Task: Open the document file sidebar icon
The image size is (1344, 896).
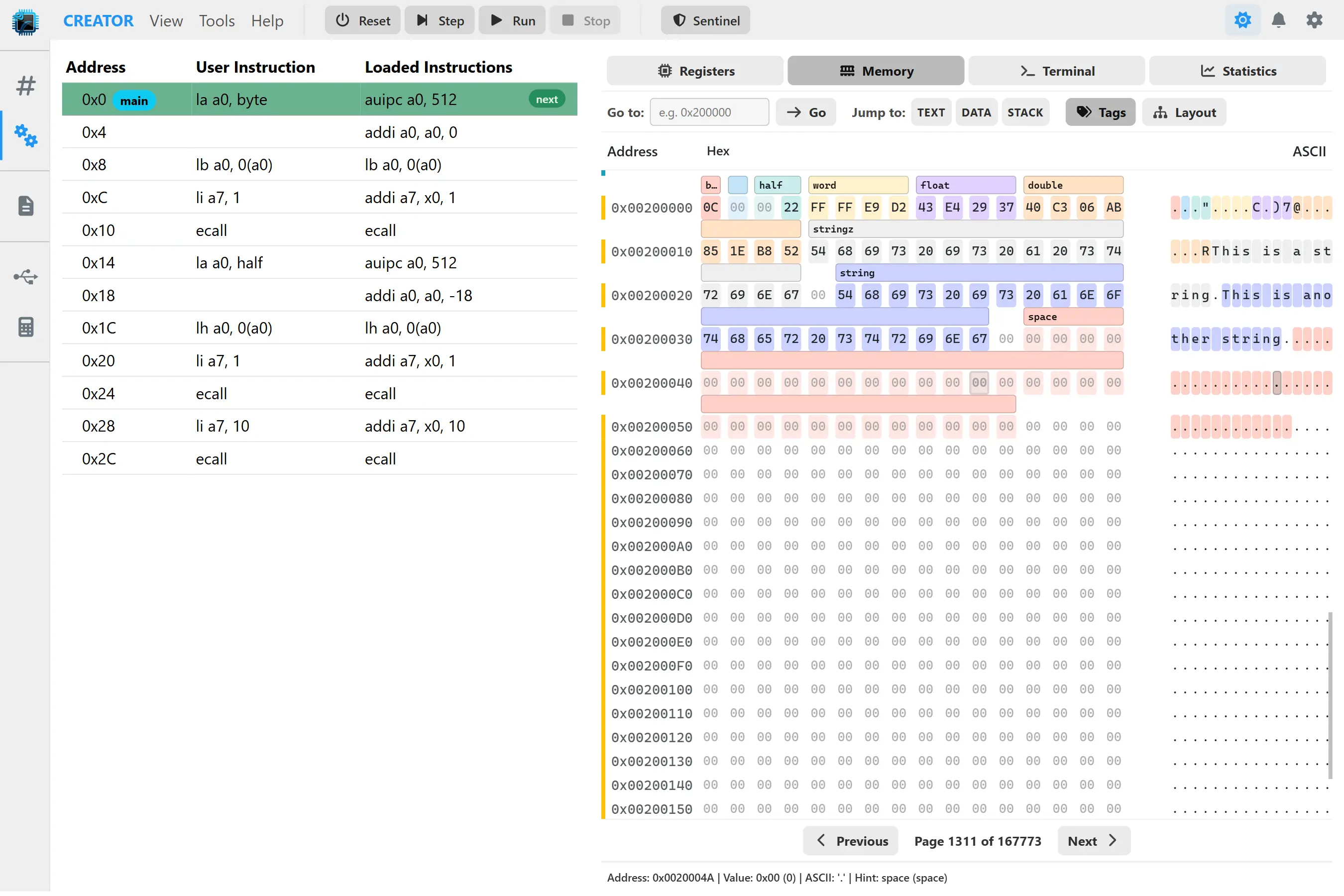Action: point(26,206)
